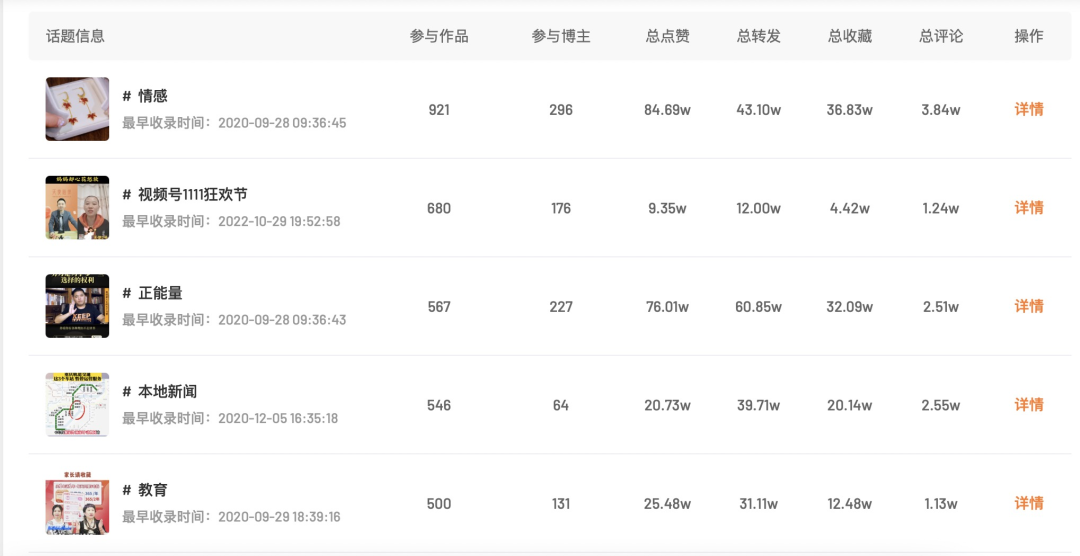Screen dimensions: 1080x556
Task: Open 详情 for the 教育 topic
Action: 1028,503
